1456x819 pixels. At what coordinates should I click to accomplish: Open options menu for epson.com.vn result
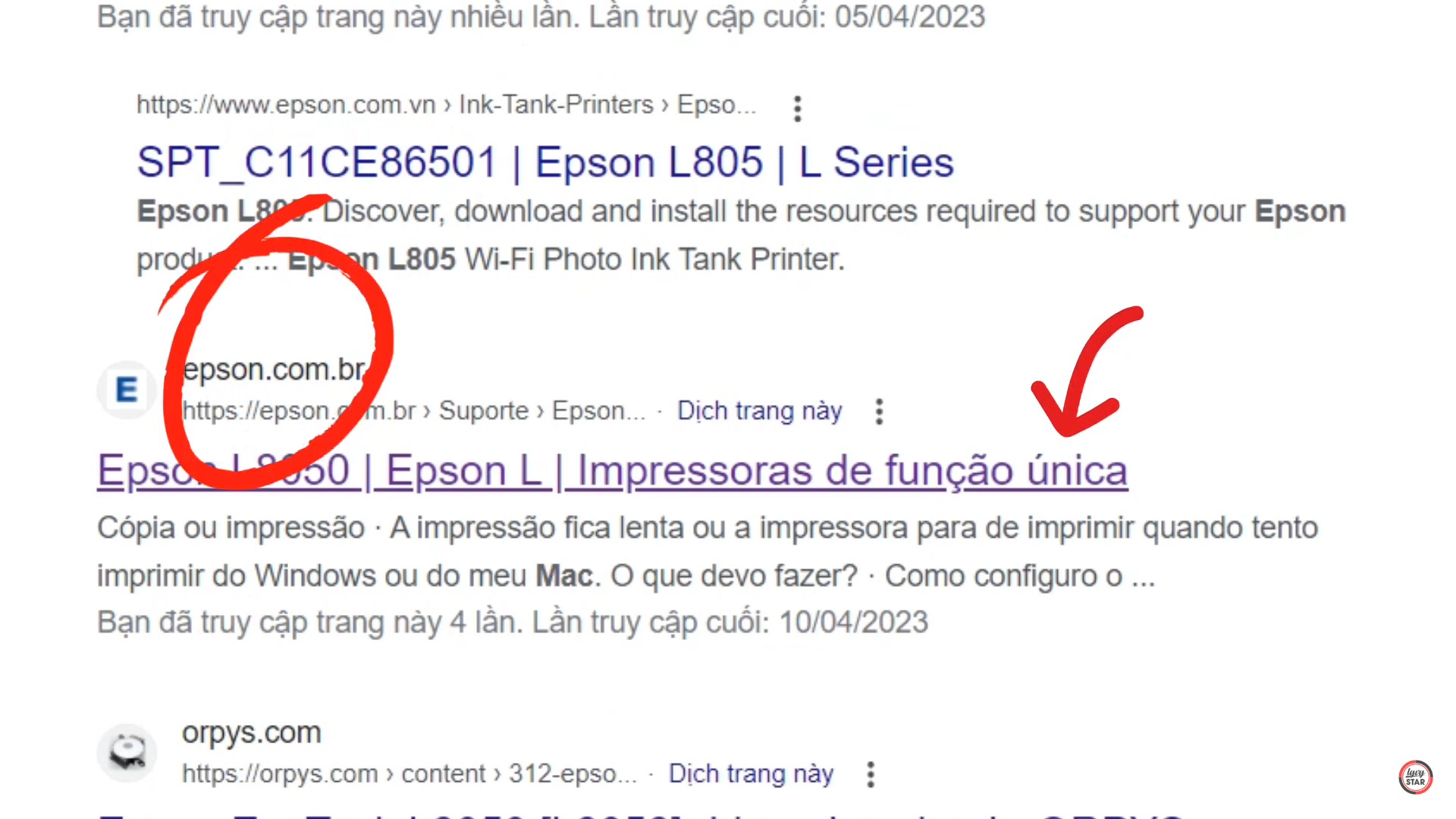[x=797, y=108]
